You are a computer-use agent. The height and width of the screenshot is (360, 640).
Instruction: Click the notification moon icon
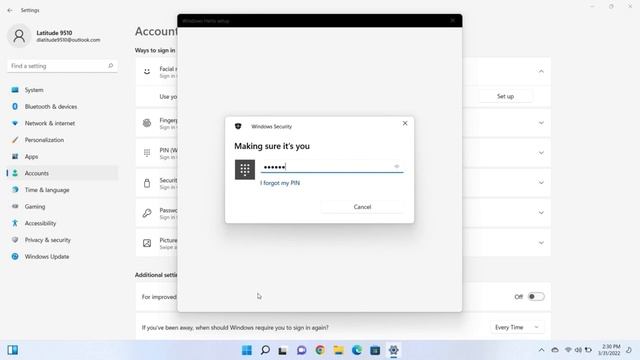629,350
